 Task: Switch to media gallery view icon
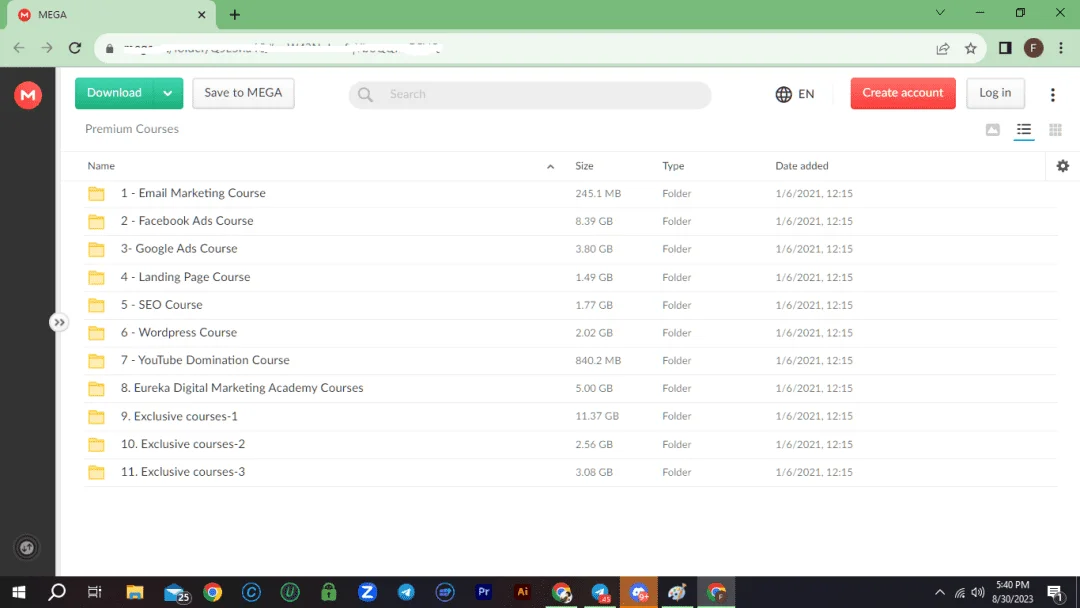pos(993,129)
